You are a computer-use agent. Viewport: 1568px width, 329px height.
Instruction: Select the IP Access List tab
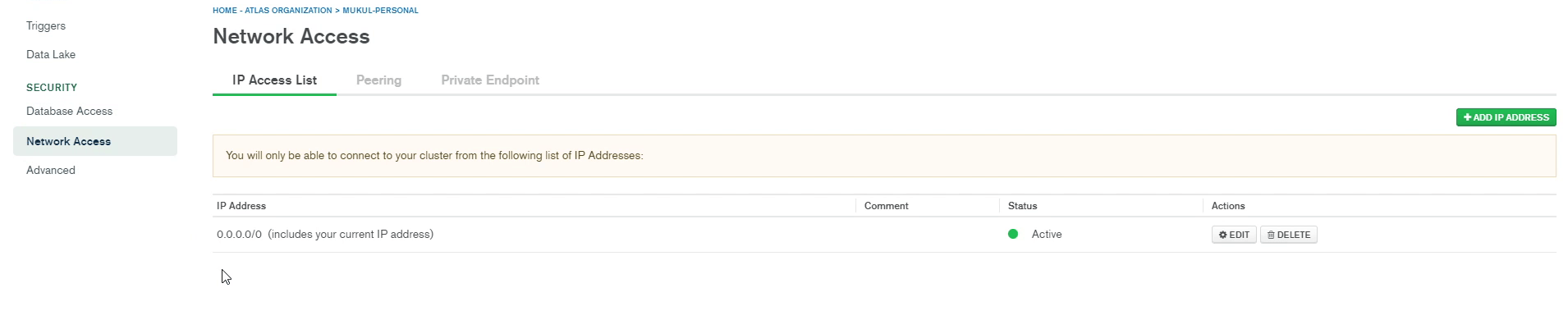coord(274,80)
